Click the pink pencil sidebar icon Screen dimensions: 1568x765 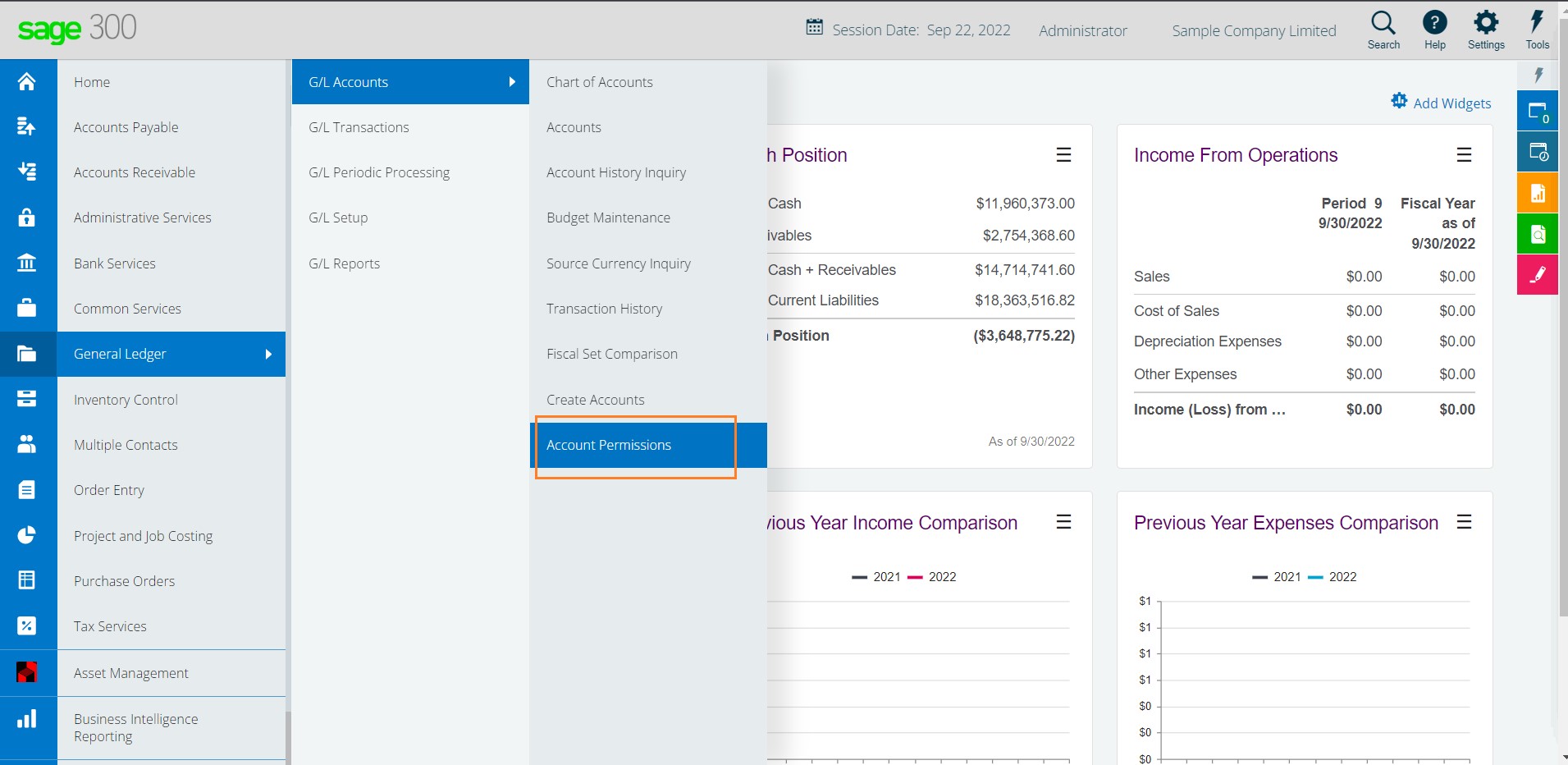[1538, 274]
